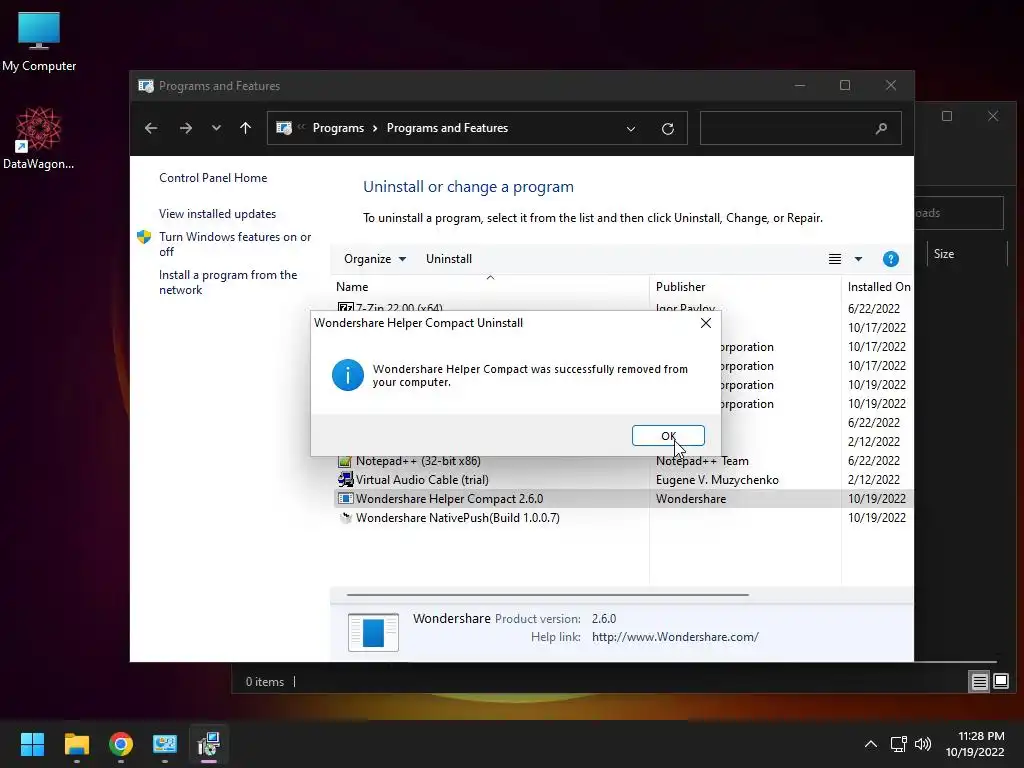Open Turn Windows features on or off
This screenshot has height=768, width=1024.
[235, 244]
